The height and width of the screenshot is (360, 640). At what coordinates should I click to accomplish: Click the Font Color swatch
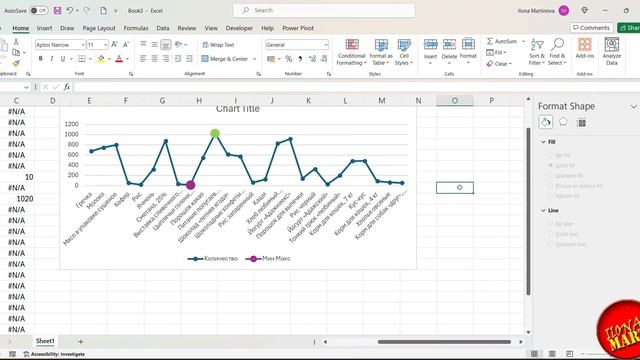point(119,59)
